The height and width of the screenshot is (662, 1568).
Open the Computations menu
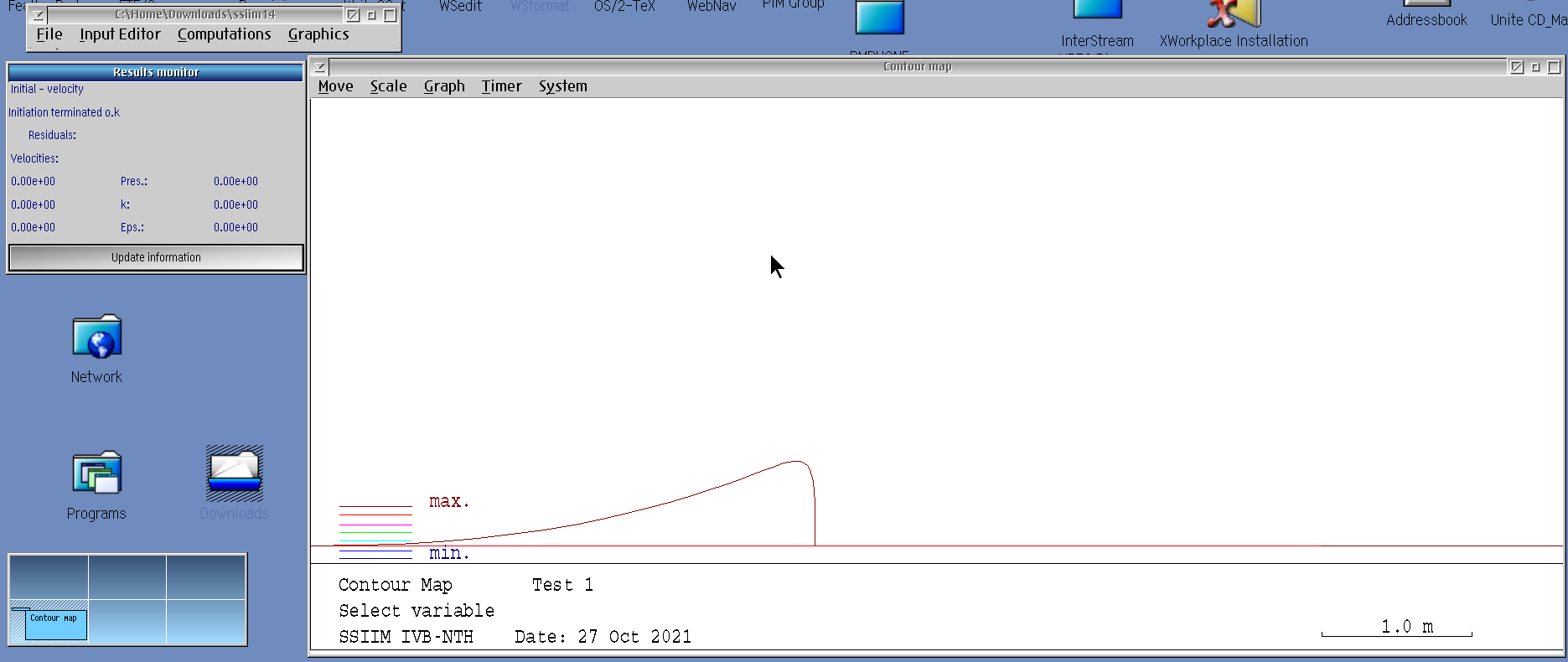tap(224, 34)
